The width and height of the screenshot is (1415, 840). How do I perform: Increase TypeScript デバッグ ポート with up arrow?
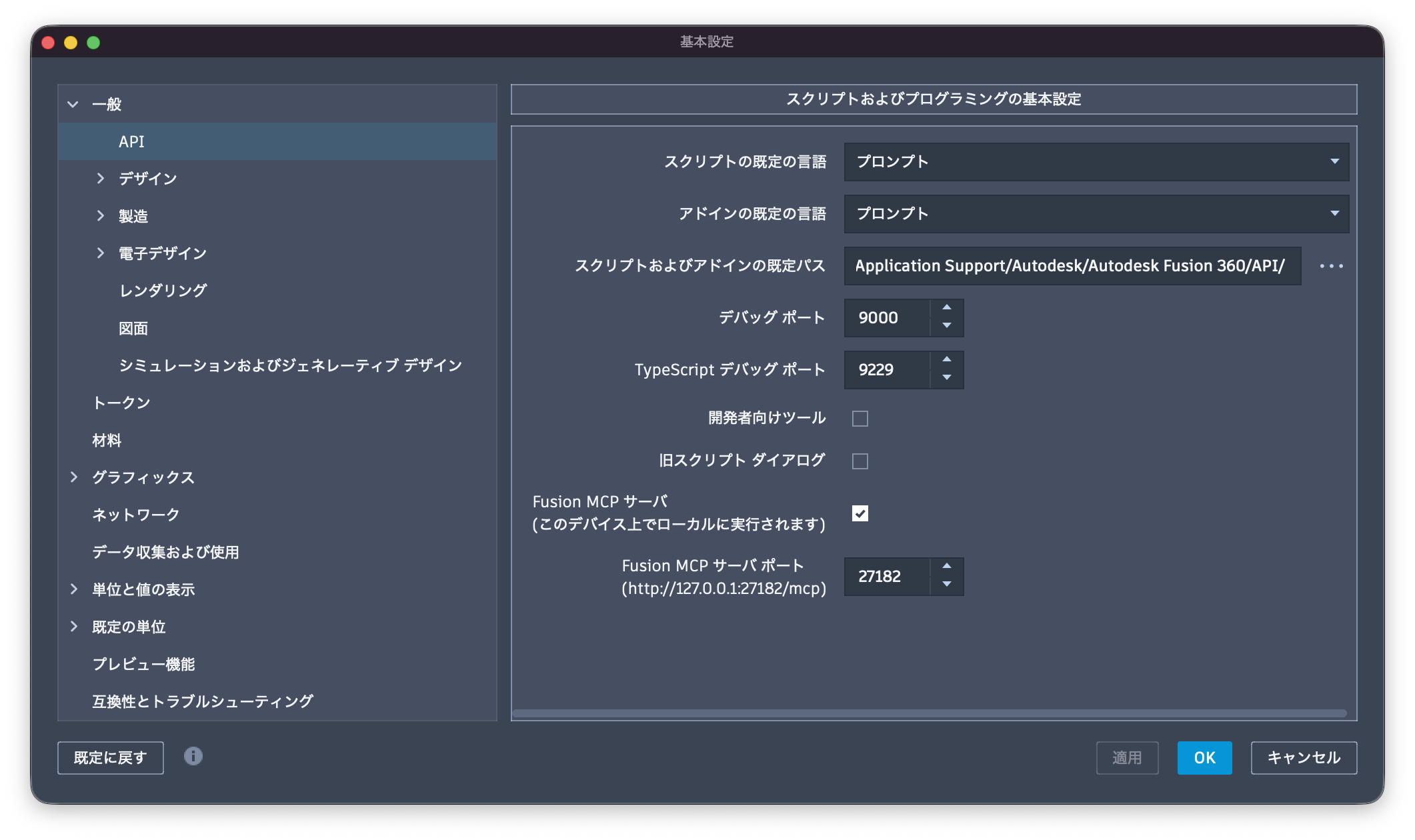pyautogui.click(x=947, y=359)
